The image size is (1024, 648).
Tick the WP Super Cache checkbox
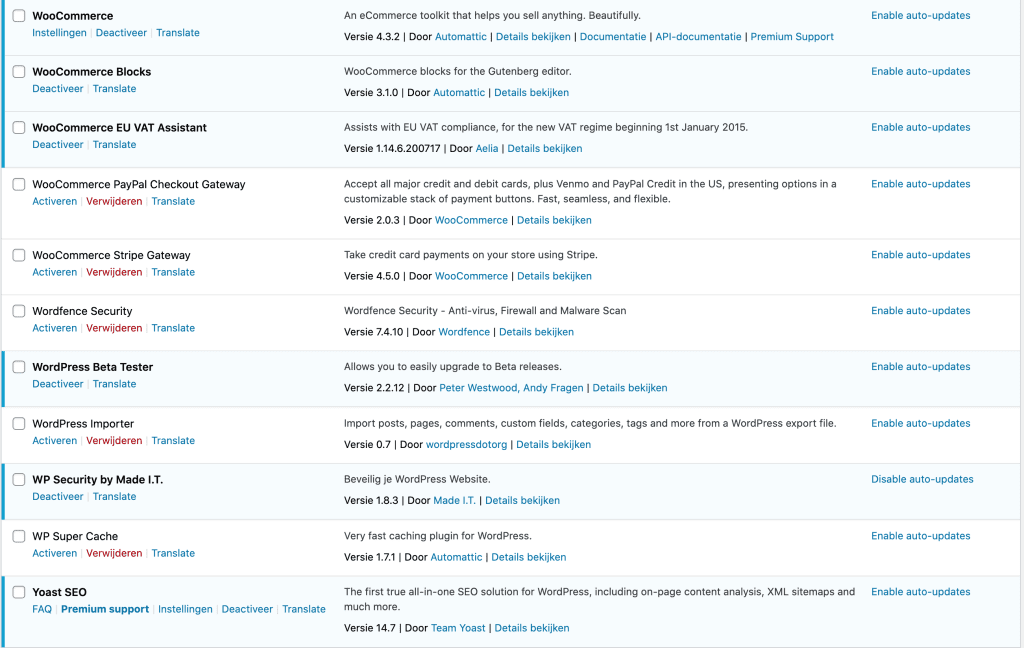(x=19, y=536)
